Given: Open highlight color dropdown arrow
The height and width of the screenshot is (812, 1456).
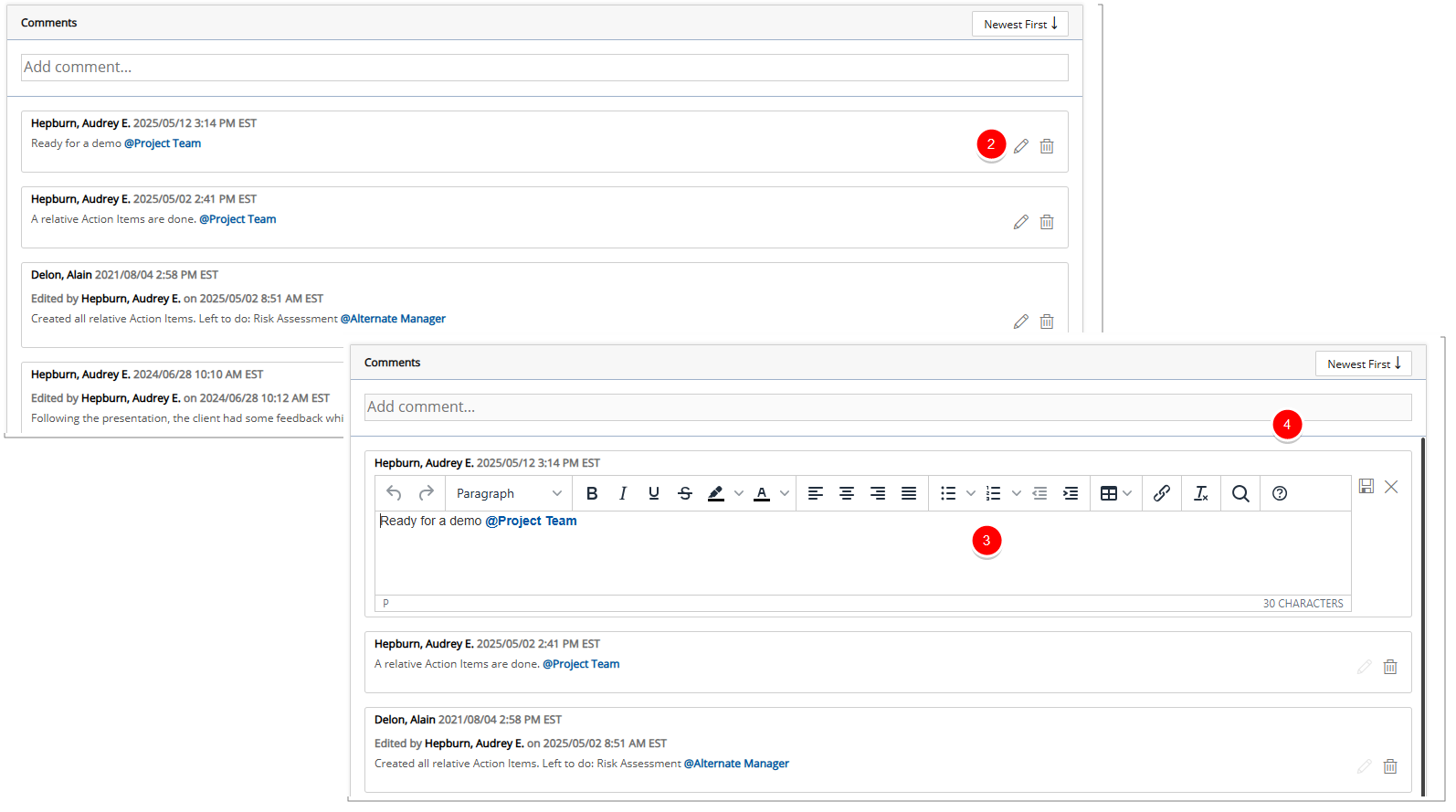Looking at the screenshot, I should [738, 493].
